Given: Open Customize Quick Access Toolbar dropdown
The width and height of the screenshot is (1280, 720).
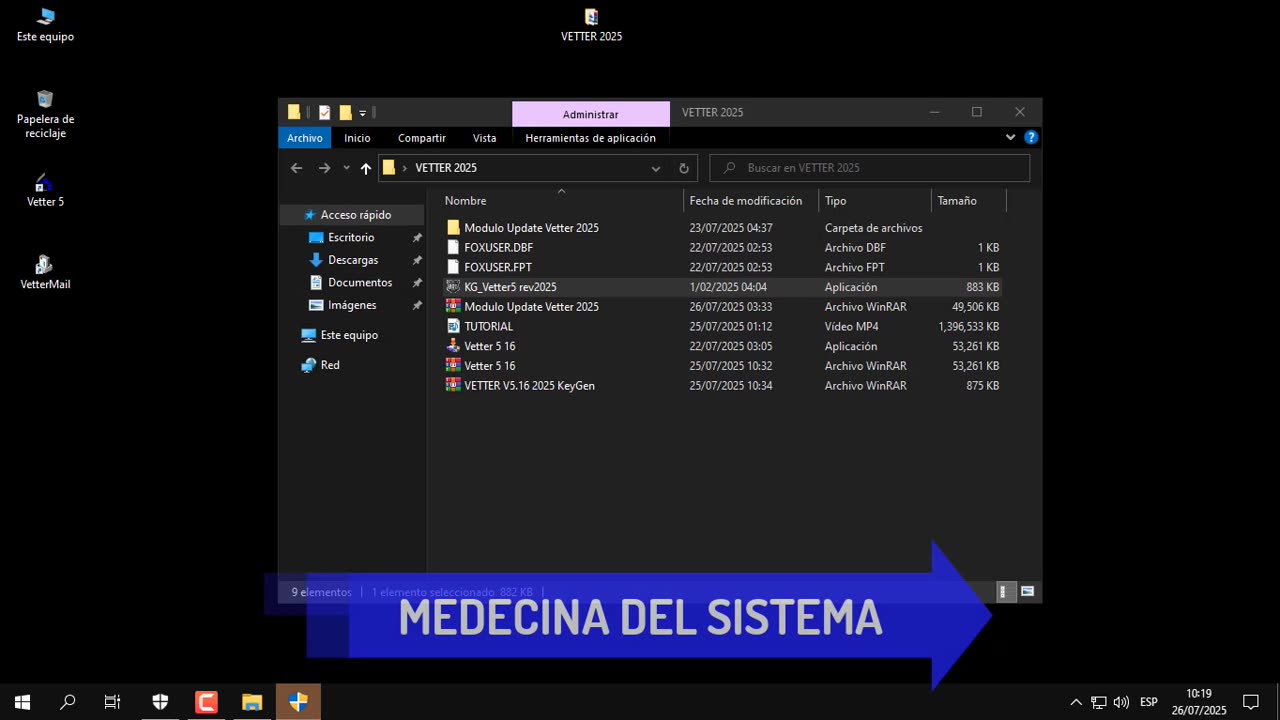Looking at the screenshot, I should (x=363, y=113).
